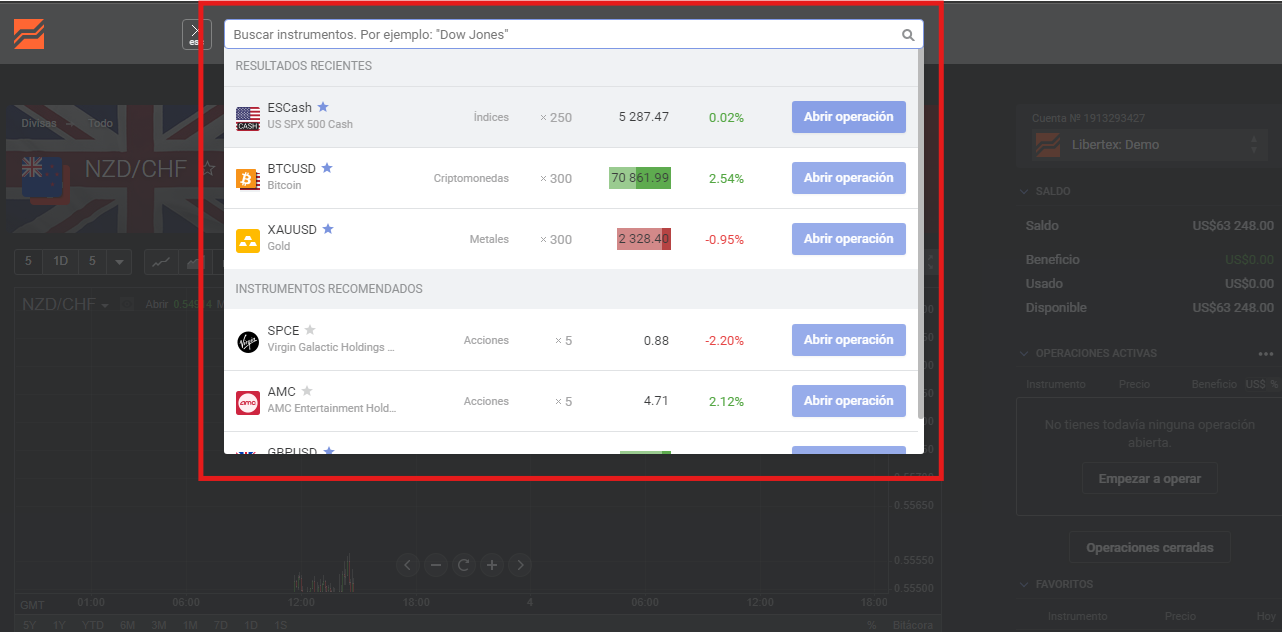Image resolution: width=1282 pixels, height=632 pixels.
Task: Click the AMC price 4.71
Action: tap(656, 401)
